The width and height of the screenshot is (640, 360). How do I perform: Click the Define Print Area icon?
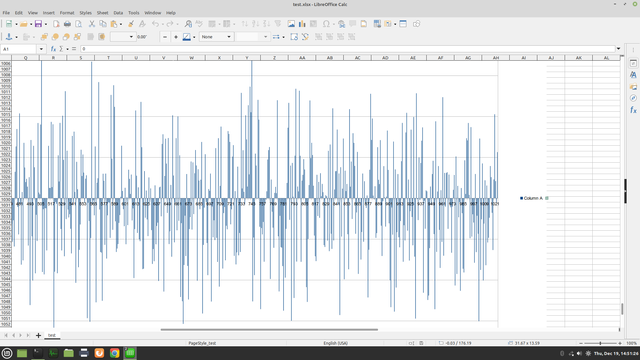(x=377, y=24)
